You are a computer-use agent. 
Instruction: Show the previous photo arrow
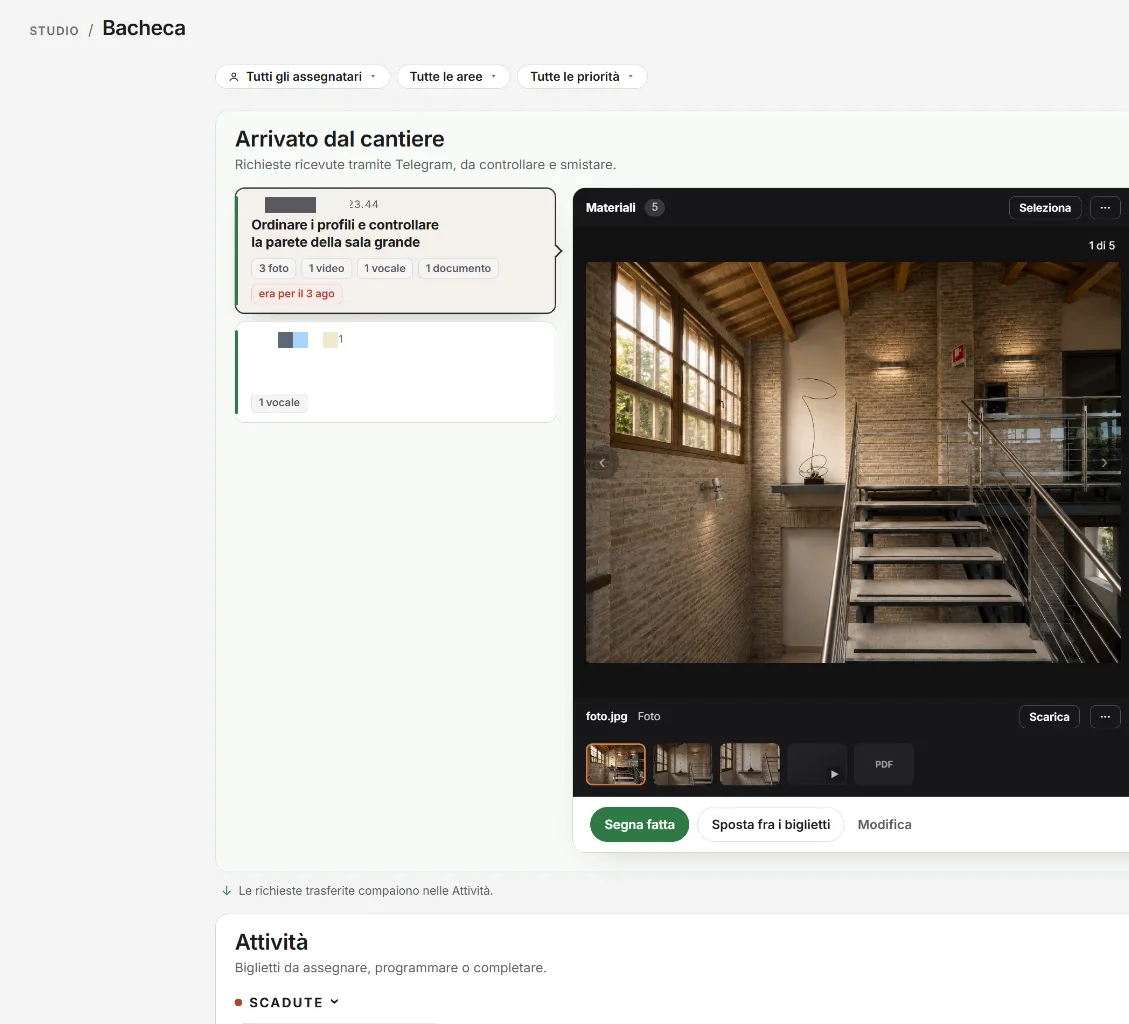click(602, 463)
